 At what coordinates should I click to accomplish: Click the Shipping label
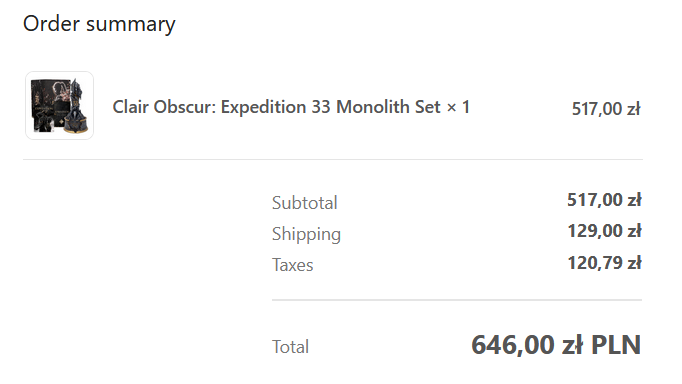click(x=306, y=234)
